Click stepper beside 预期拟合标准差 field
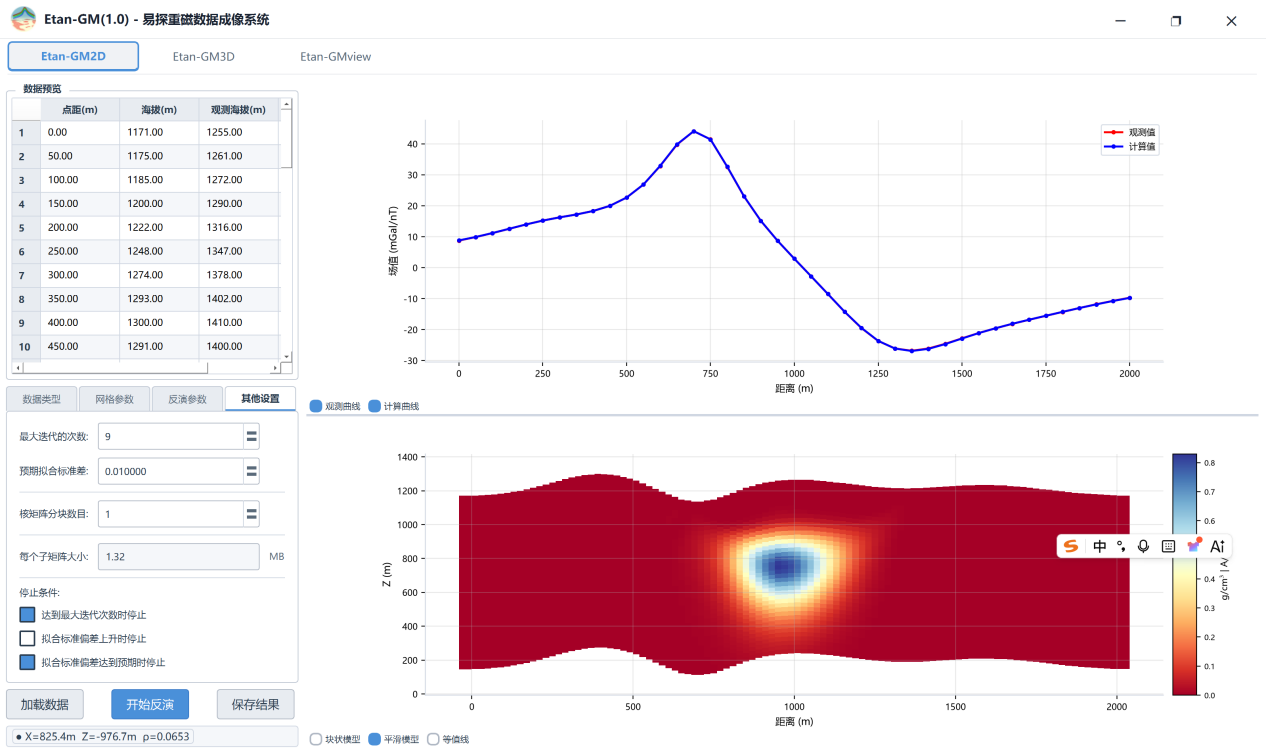The height and width of the screenshot is (755, 1266). (252, 471)
